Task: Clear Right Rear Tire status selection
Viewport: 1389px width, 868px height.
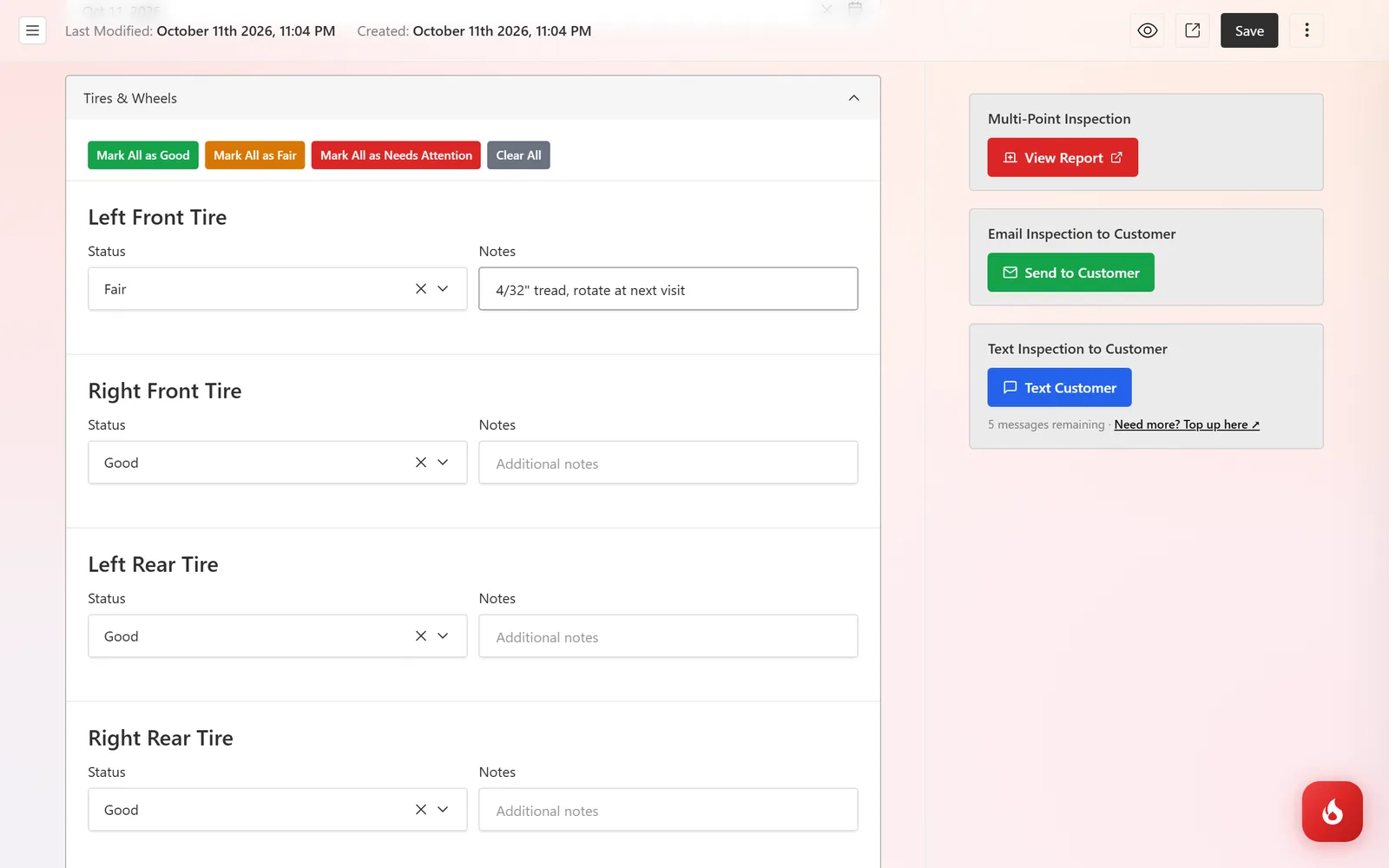Action: coord(420,810)
